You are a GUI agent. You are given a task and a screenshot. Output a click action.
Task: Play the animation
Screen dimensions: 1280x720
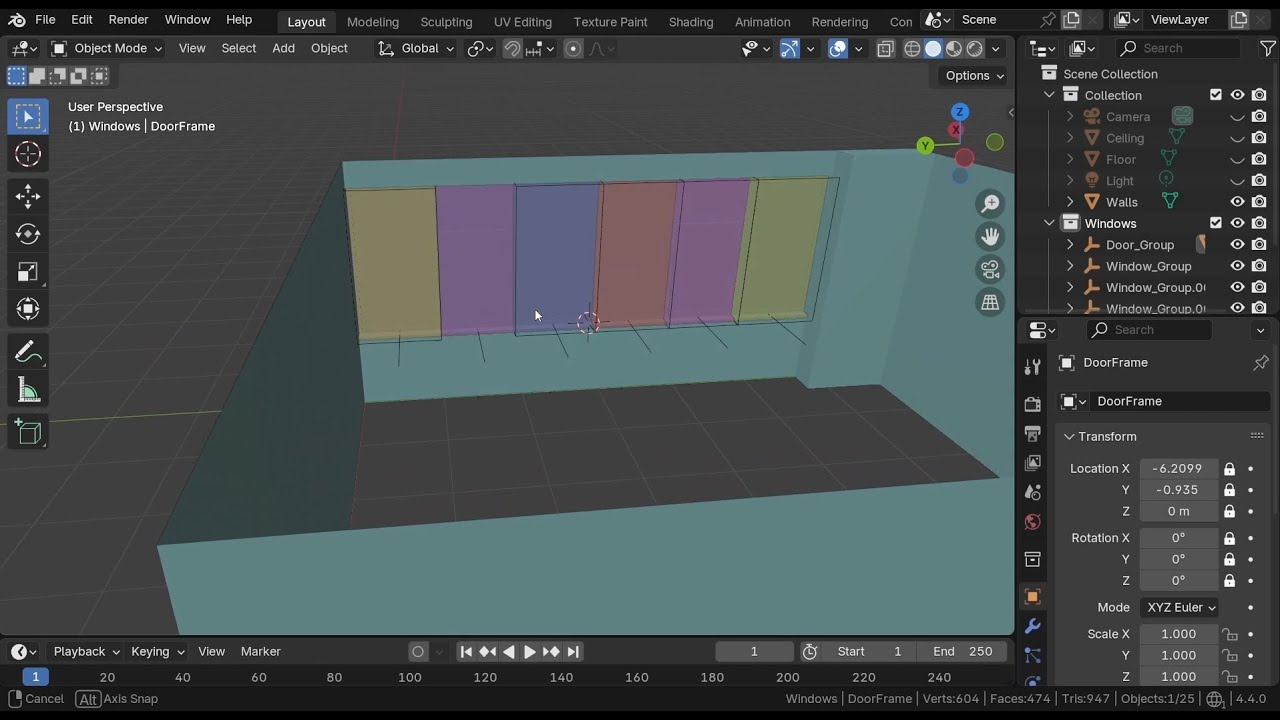coord(530,651)
